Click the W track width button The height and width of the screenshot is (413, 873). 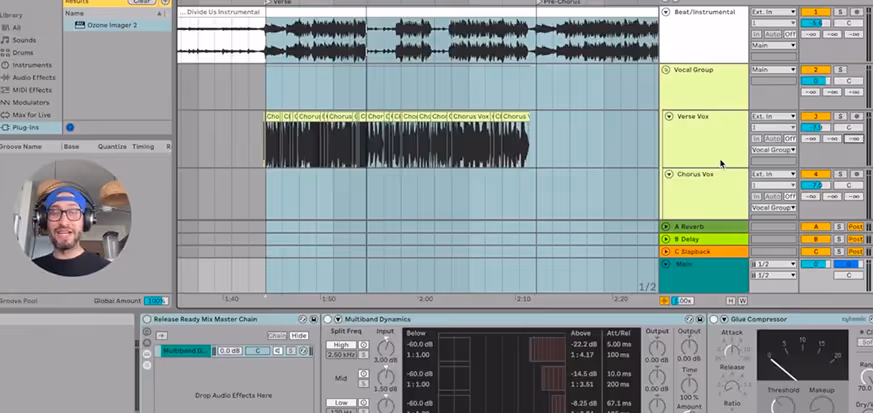743,301
